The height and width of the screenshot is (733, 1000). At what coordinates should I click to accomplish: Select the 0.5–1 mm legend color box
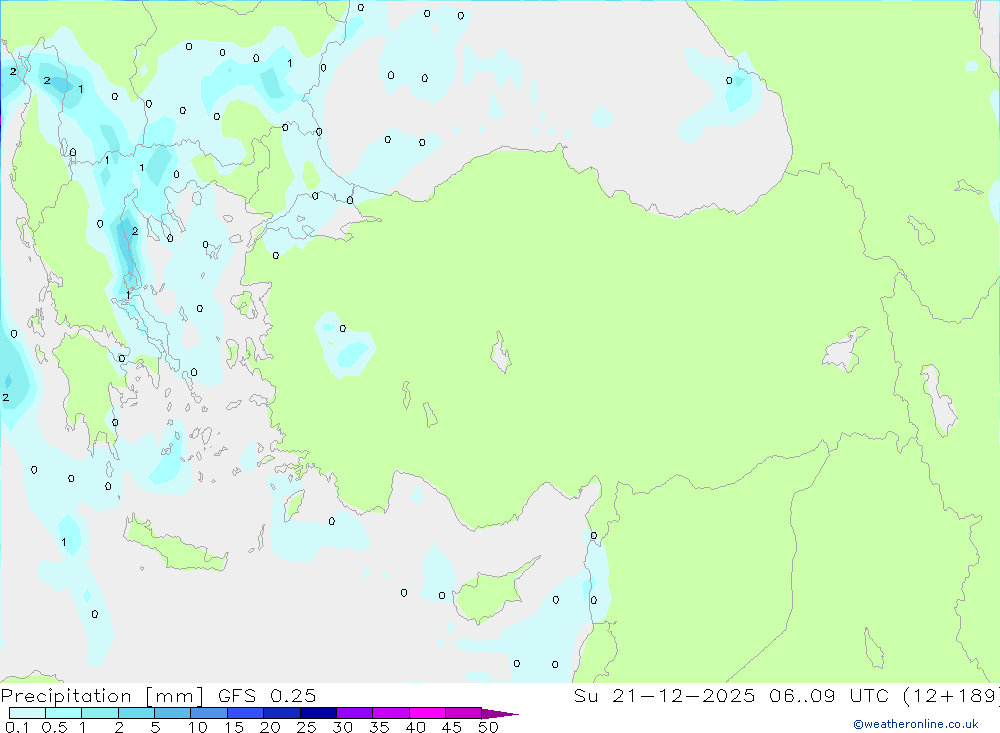point(64,713)
